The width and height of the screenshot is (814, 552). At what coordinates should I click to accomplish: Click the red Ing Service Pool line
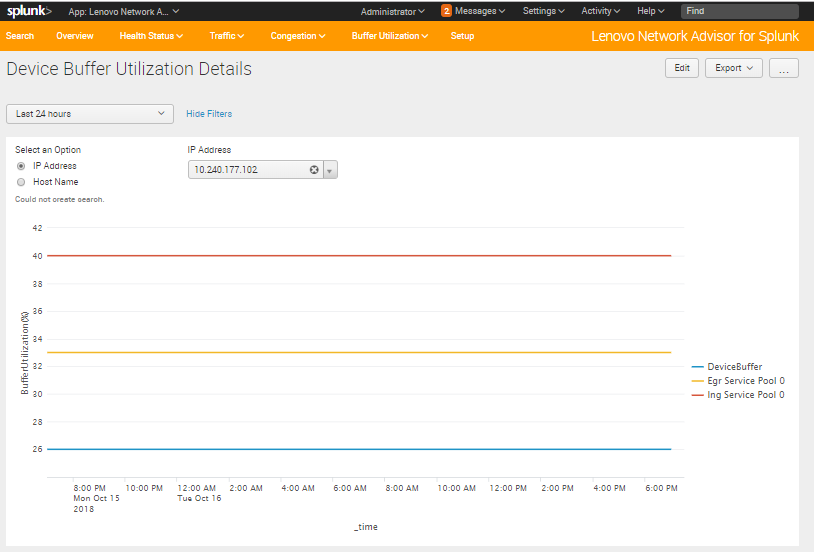point(359,255)
